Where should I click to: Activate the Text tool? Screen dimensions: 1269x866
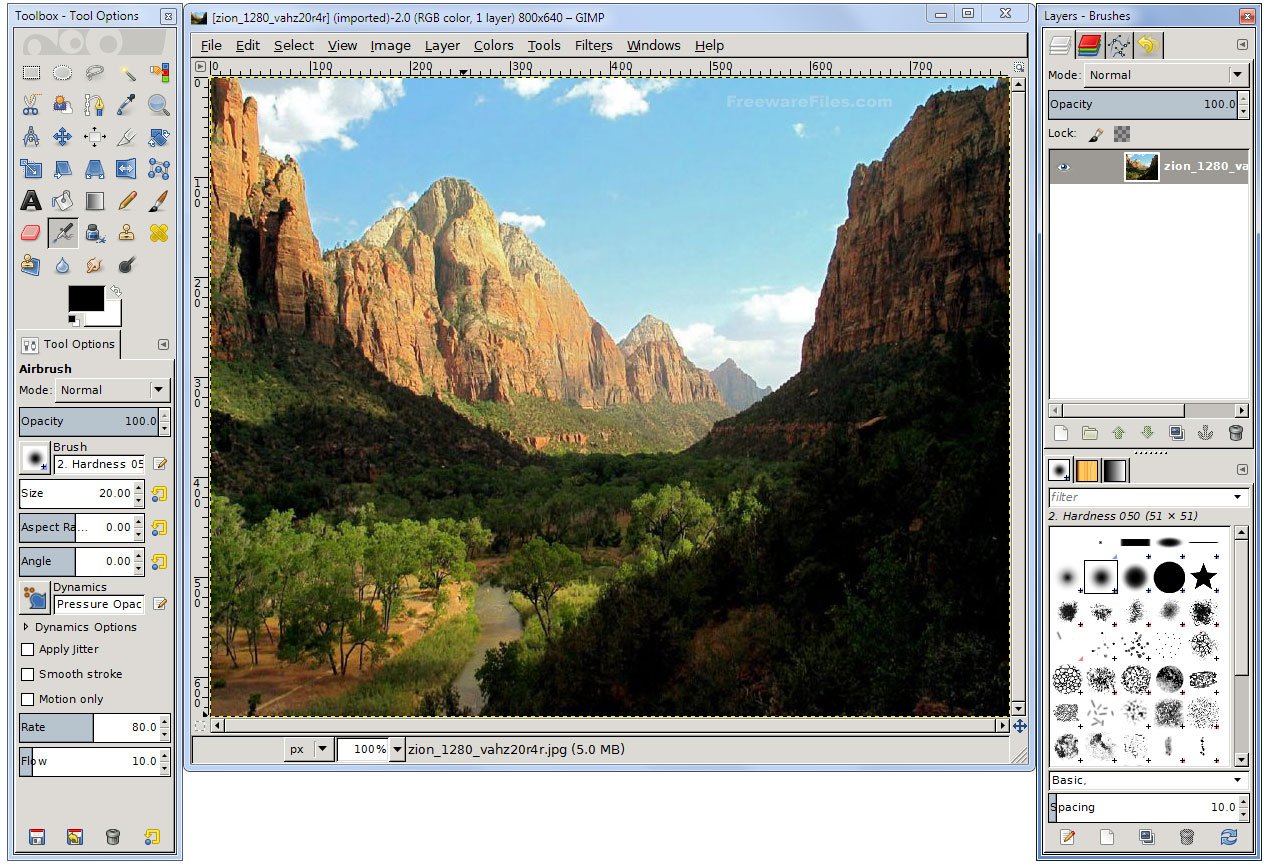click(31, 201)
